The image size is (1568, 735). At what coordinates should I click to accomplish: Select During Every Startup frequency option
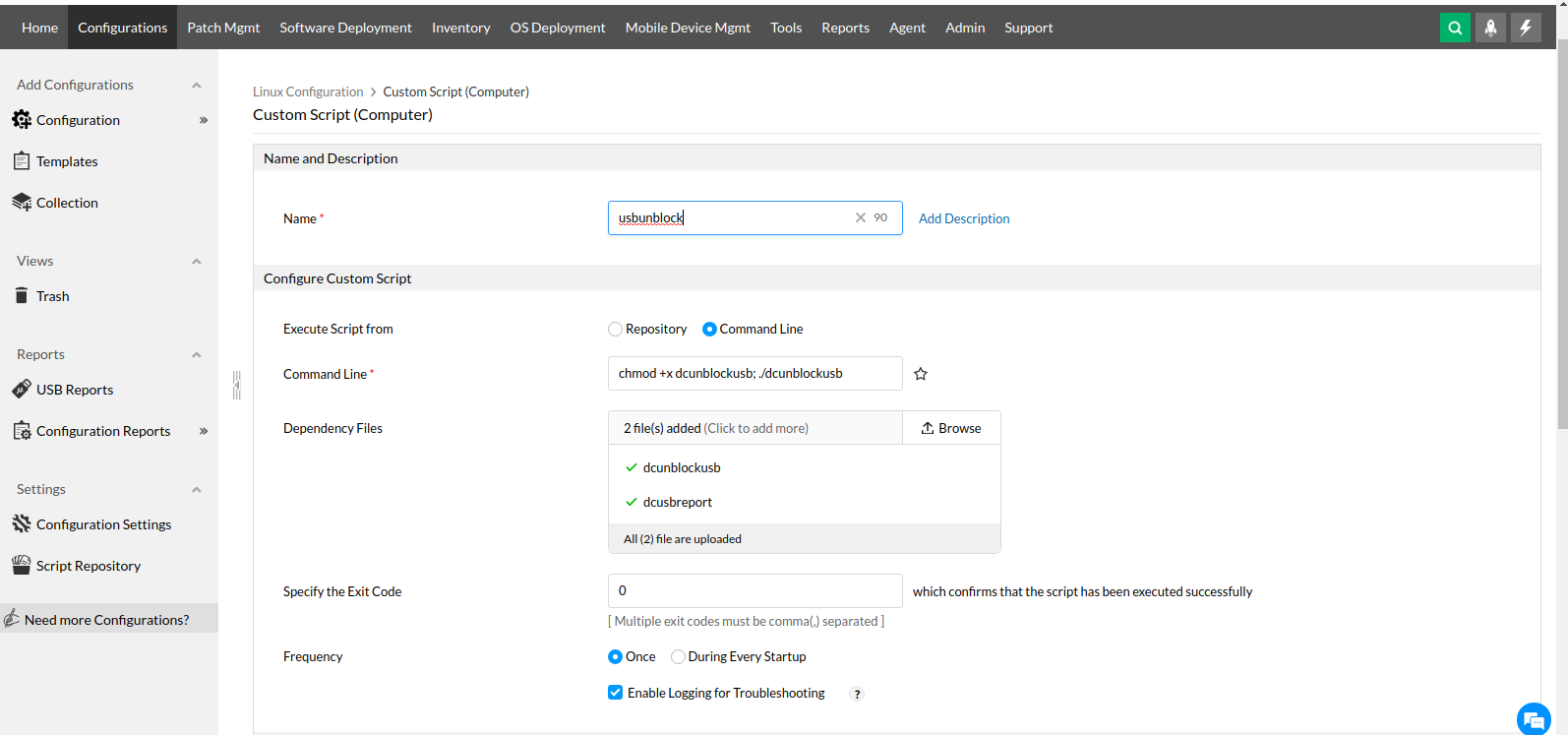coord(678,656)
